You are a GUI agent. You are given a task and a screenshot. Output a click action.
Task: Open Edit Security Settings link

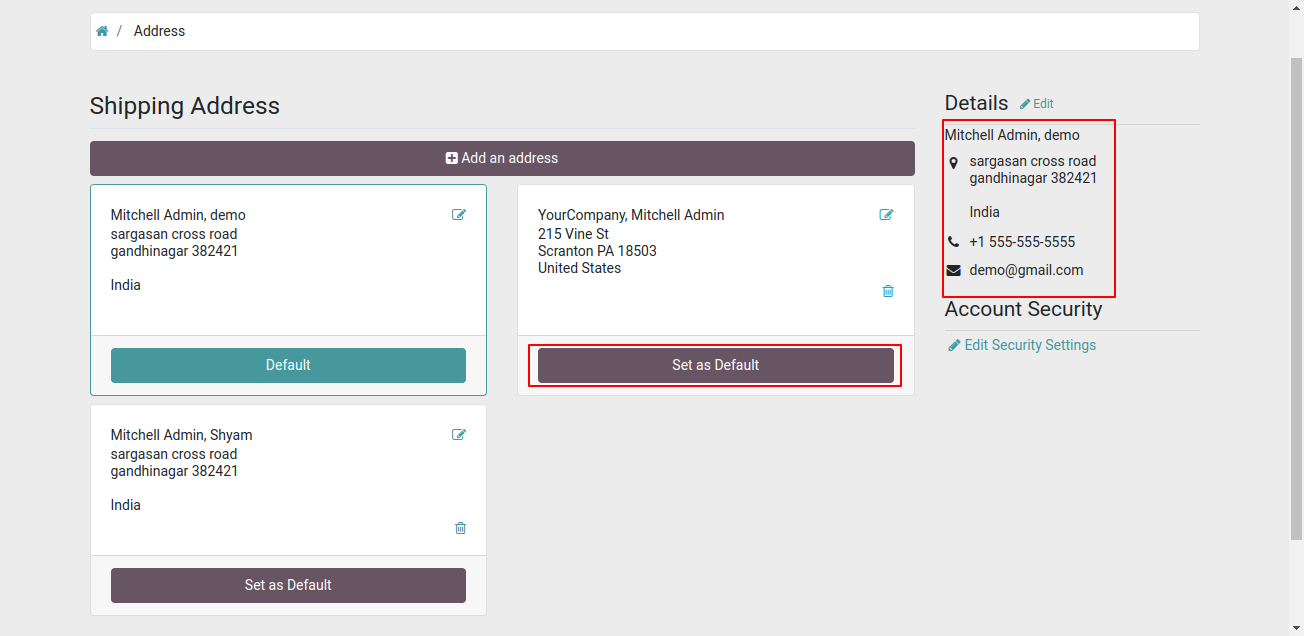(1022, 345)
